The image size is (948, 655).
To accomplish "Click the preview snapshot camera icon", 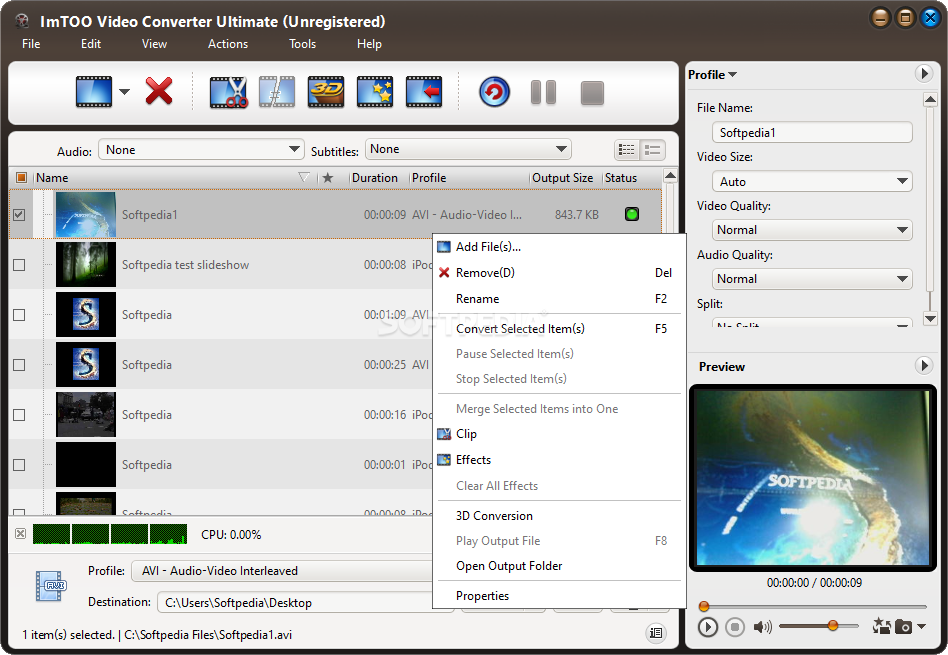I will coord(903,627).
